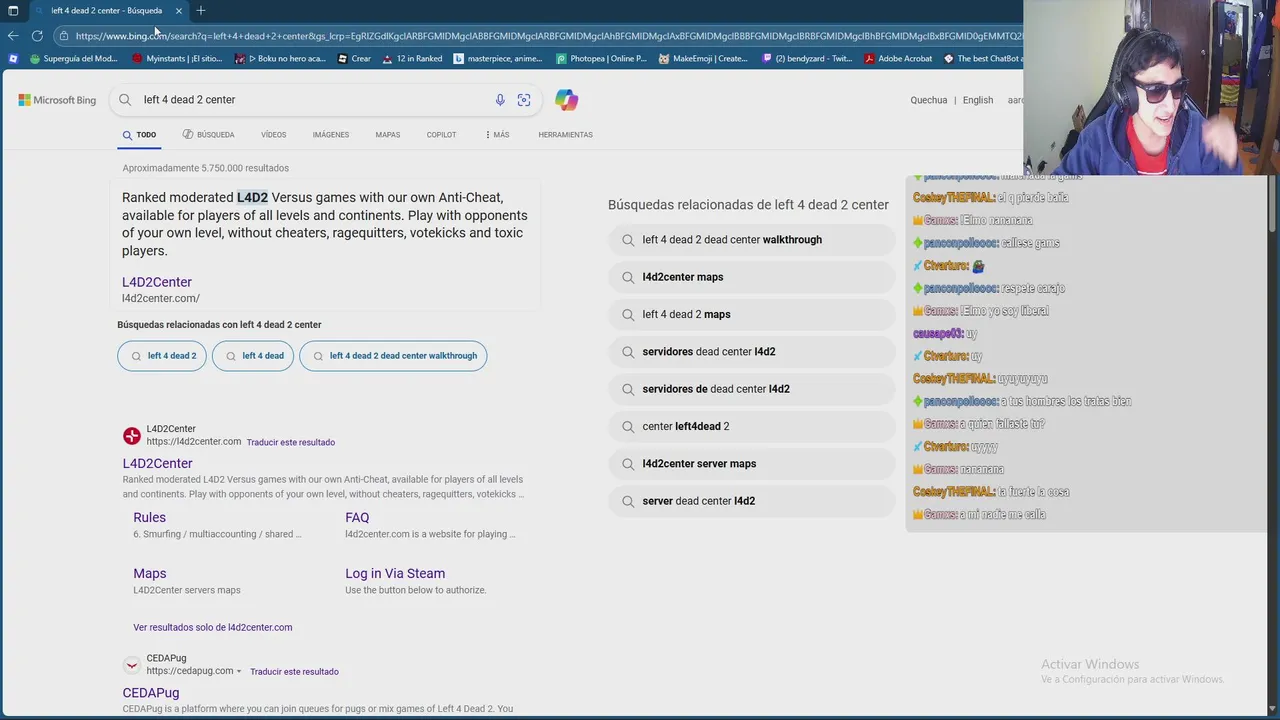Image resolution: width=1280 pixels, height=720 pixels.
Task: Click 'left 4 dead' related chip
Action: point(253,356)
